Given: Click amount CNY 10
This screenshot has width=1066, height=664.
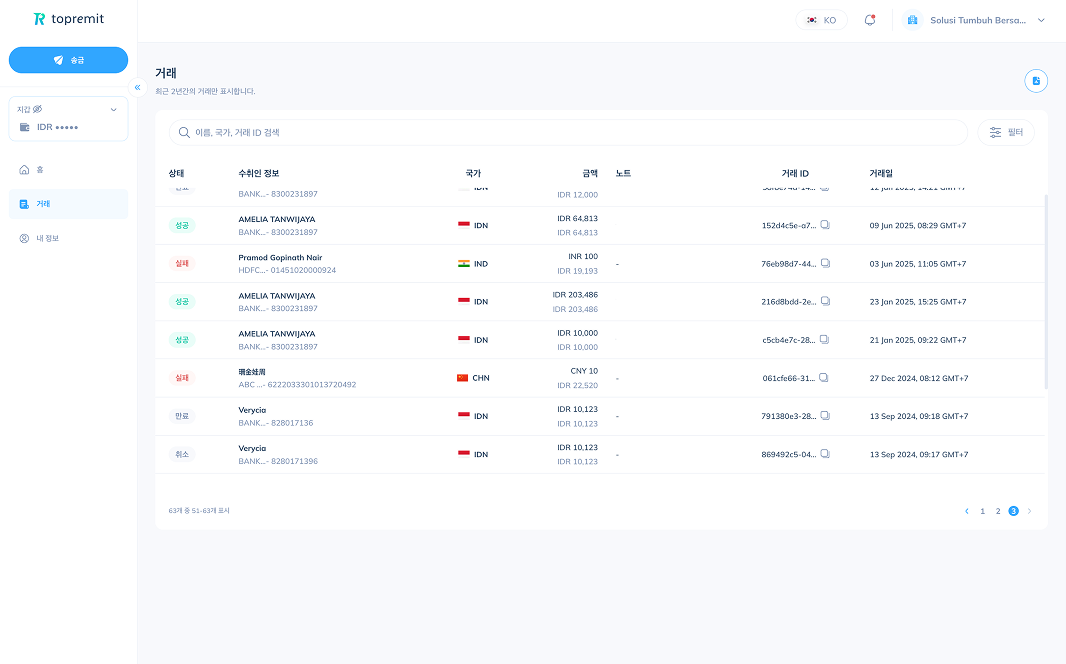Looking at the screenshot, I should click(584, 371).
